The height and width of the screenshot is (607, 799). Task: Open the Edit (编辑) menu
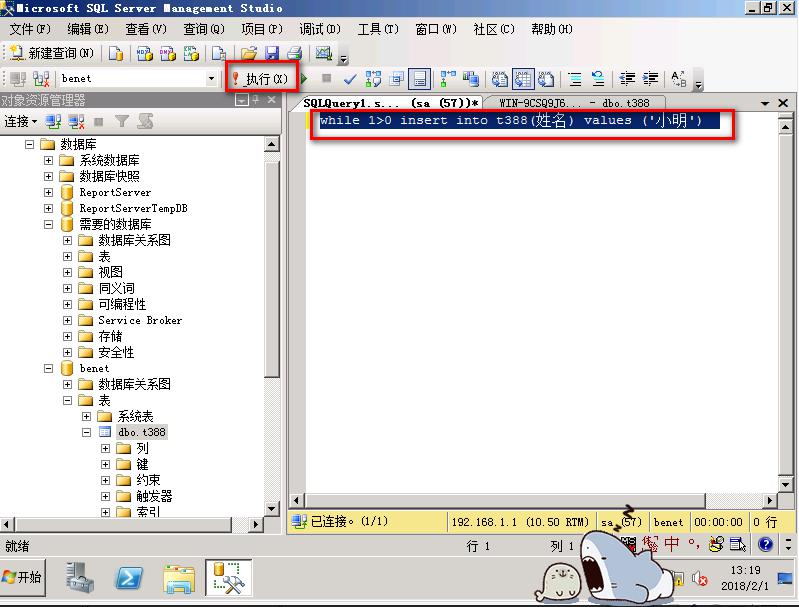(88, 29)
